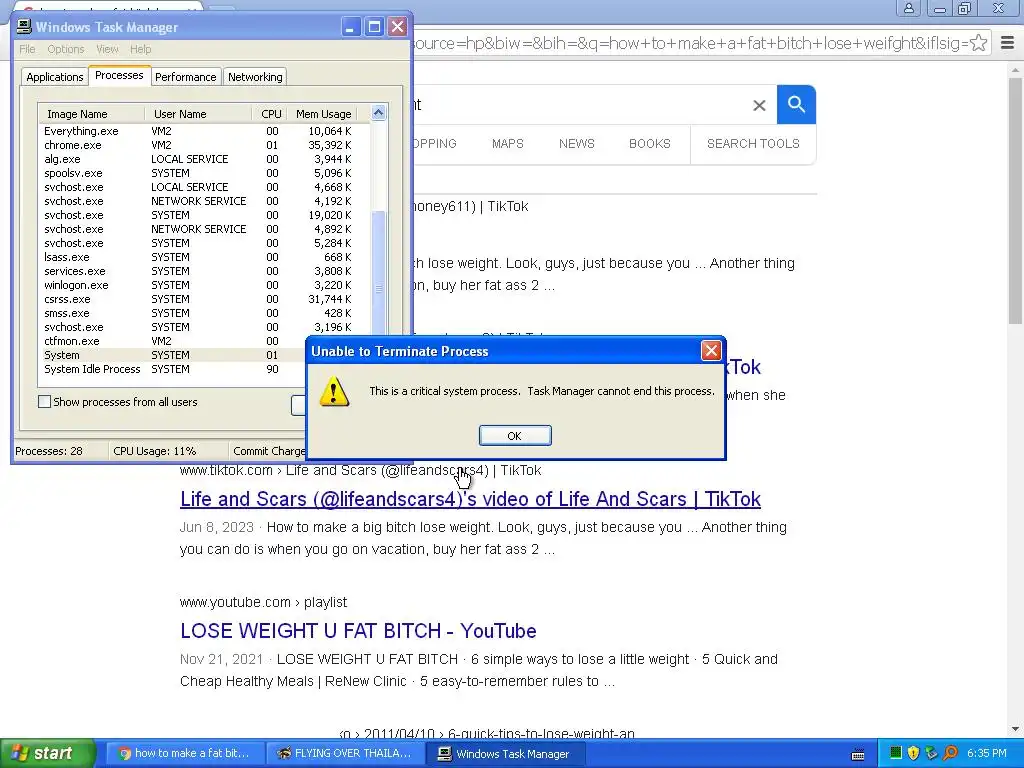Open the MAPS search filter
1024x768 pixels.
[507, 144]
